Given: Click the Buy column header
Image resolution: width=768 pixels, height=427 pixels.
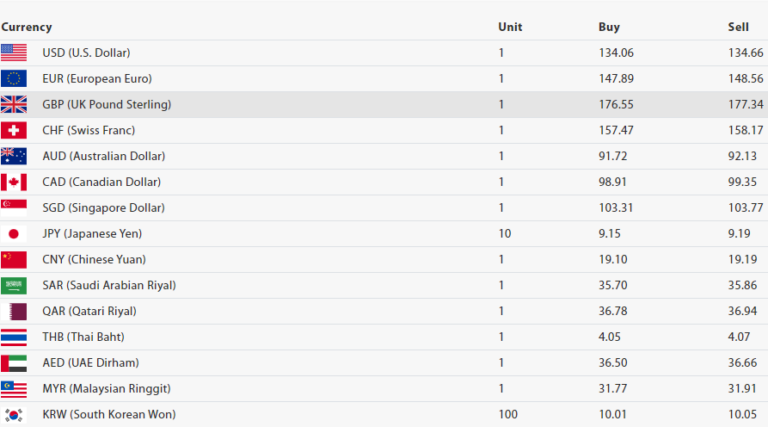Looking at the screenshot, I should [x=609, y=27].
